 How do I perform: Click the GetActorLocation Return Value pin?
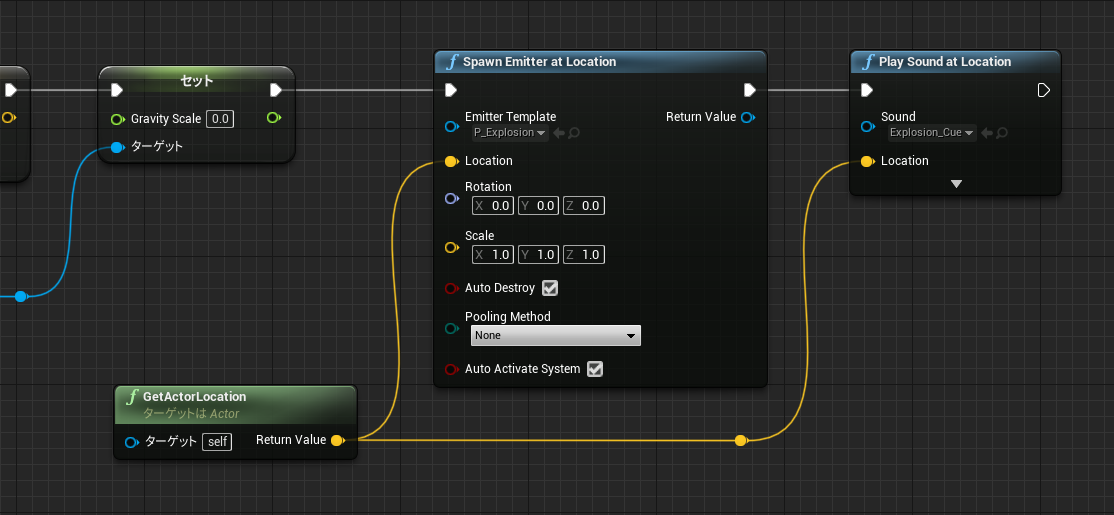[x=337, y=440]
